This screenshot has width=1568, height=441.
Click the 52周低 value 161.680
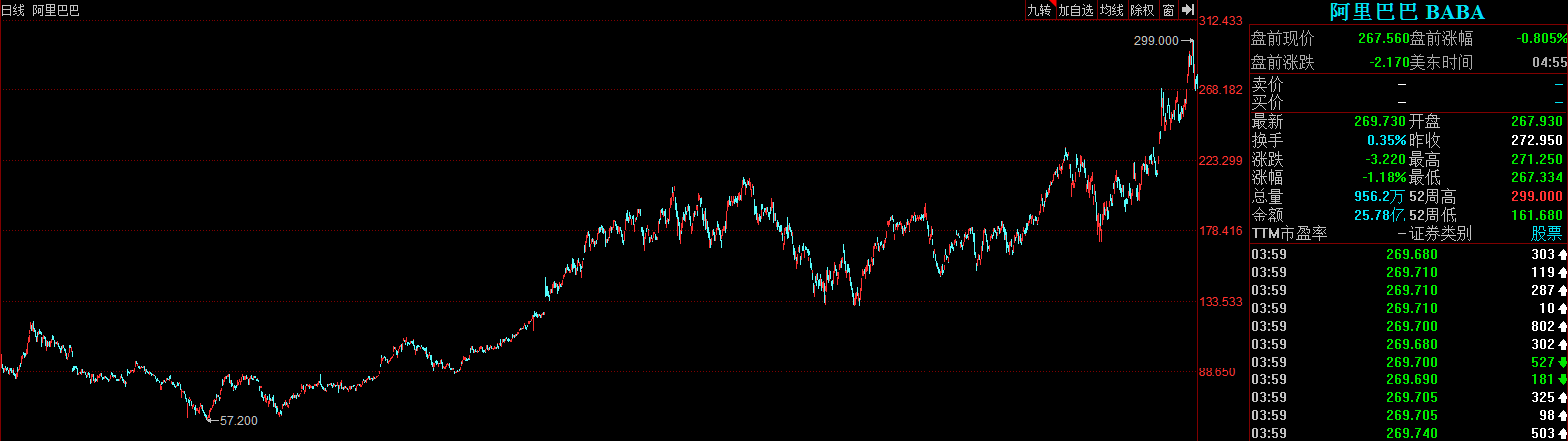click(x=1537, y=215)
